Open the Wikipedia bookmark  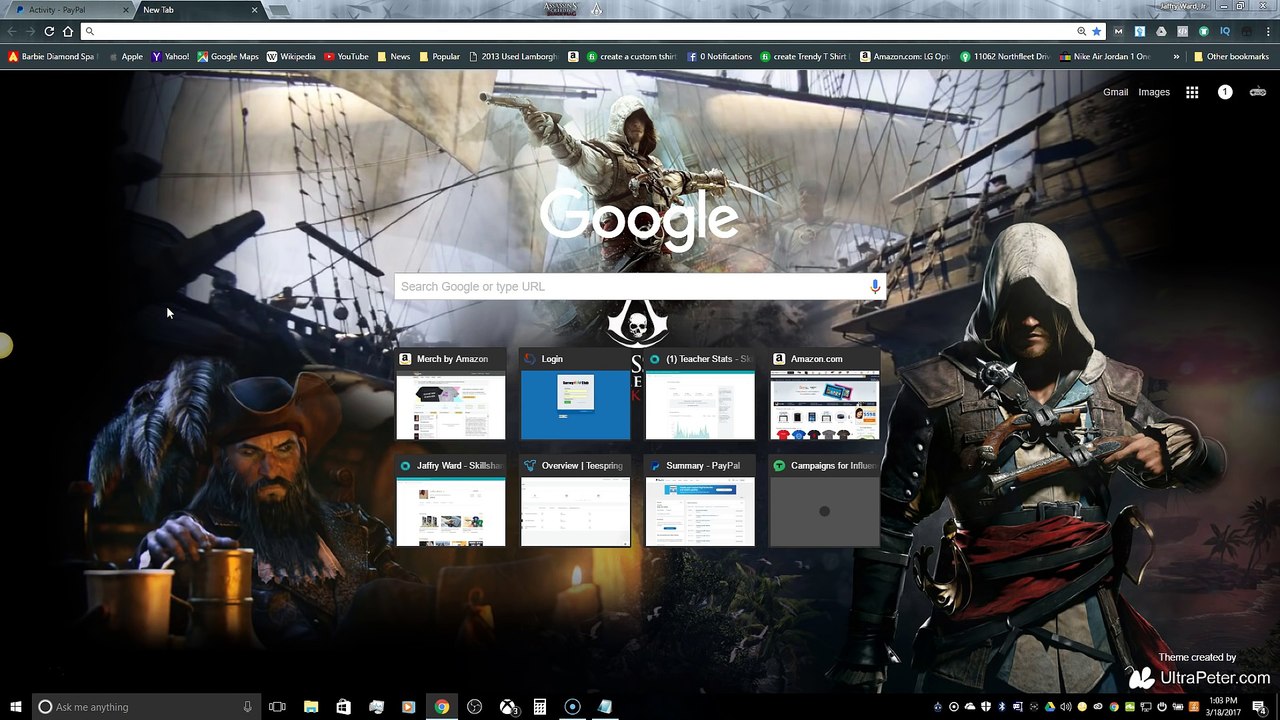[x=291, y=56]
